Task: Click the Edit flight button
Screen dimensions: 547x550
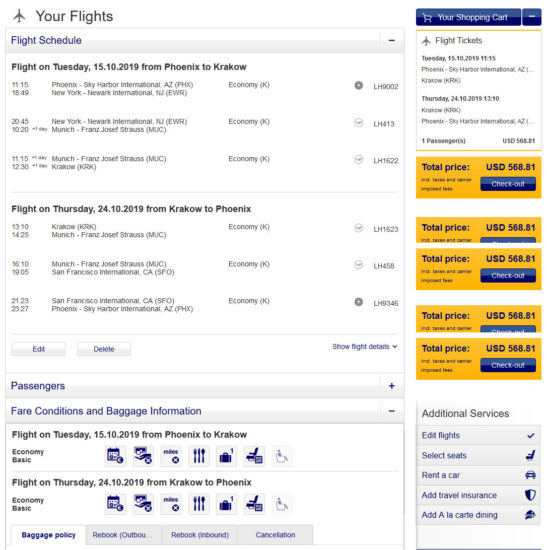Action: click(39, 349)
